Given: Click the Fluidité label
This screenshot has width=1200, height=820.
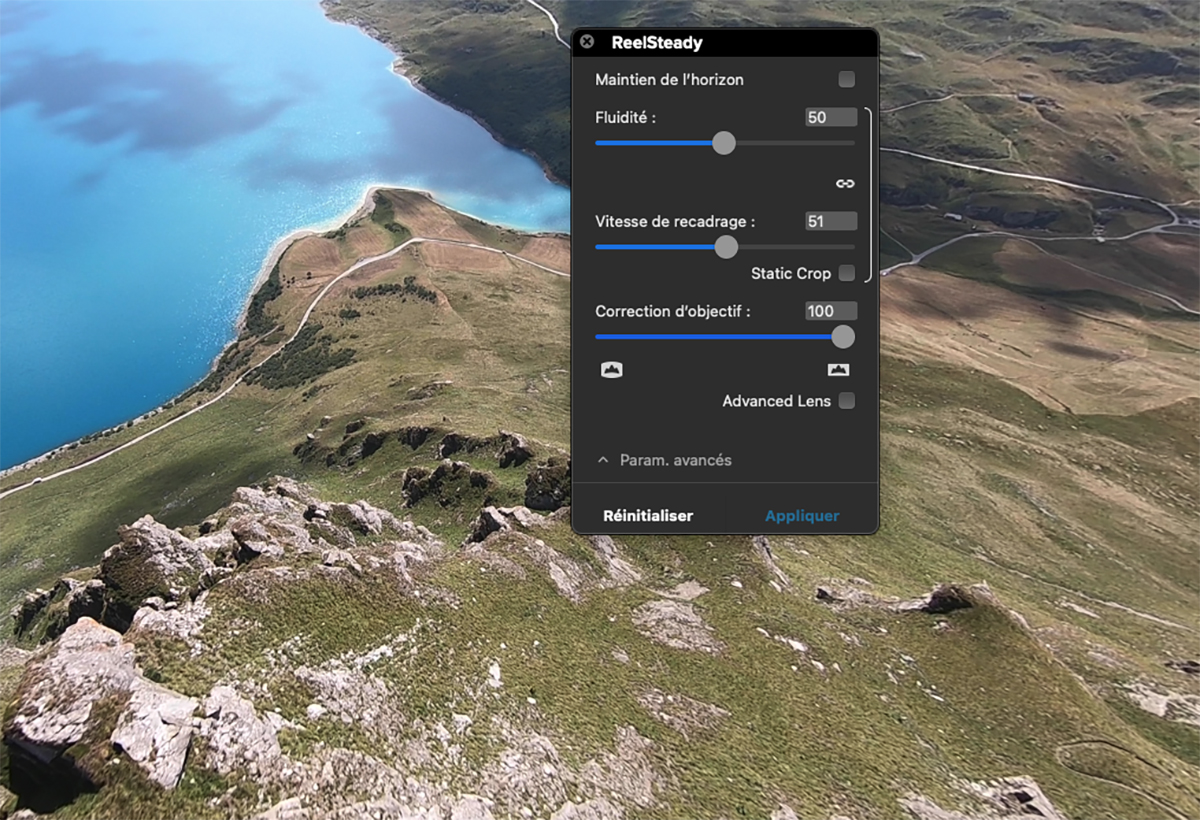Looking at the screenshot, I should click(x=627, y=117).
